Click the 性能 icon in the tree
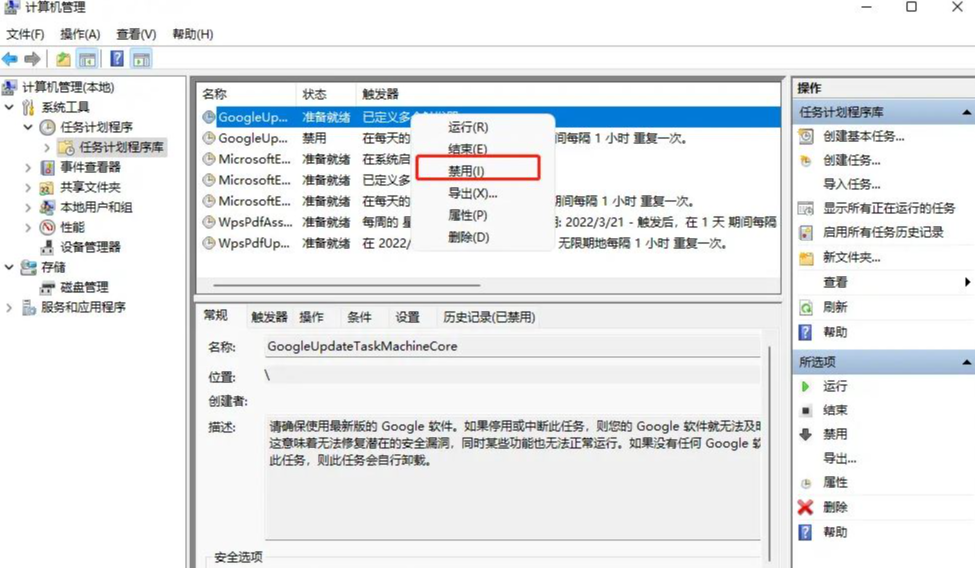 click(47, 227)
